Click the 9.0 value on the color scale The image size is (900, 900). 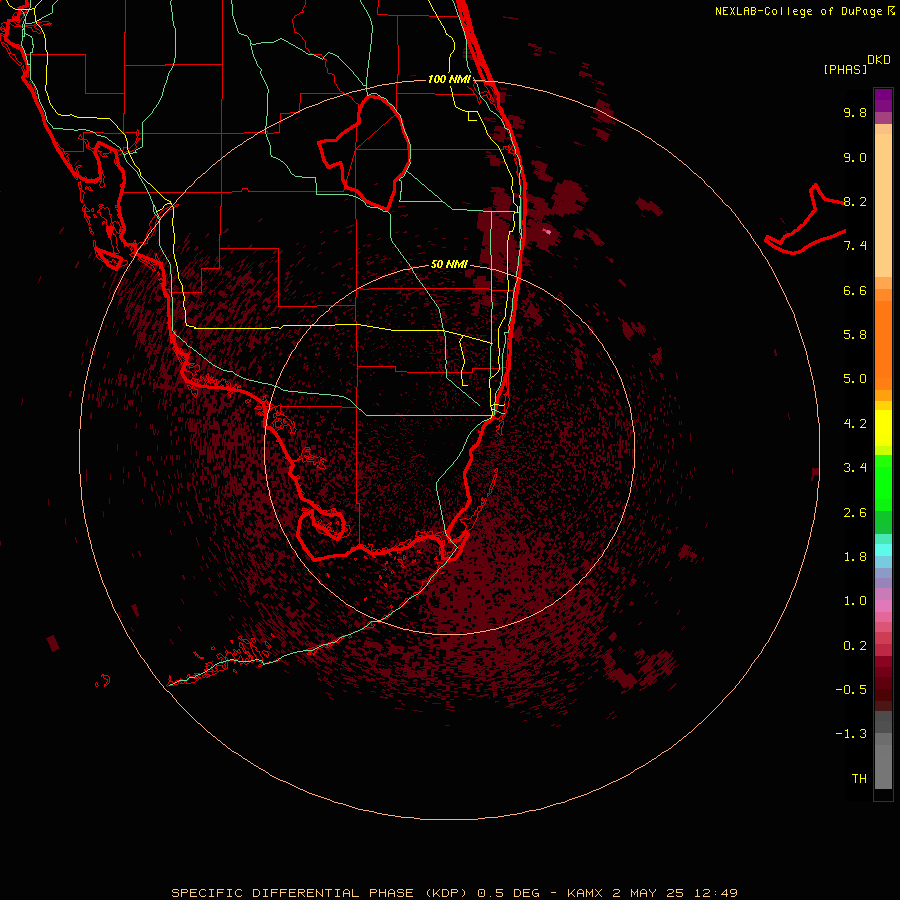point(855,157)
